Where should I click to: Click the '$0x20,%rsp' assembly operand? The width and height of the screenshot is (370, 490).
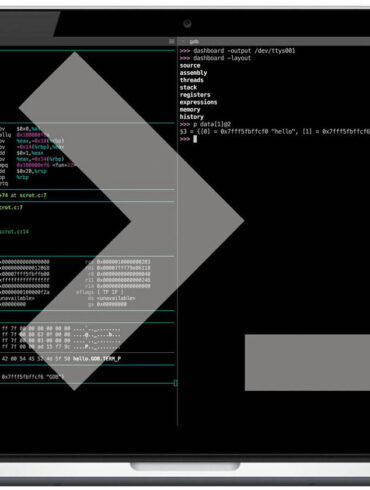pos(32,171)
